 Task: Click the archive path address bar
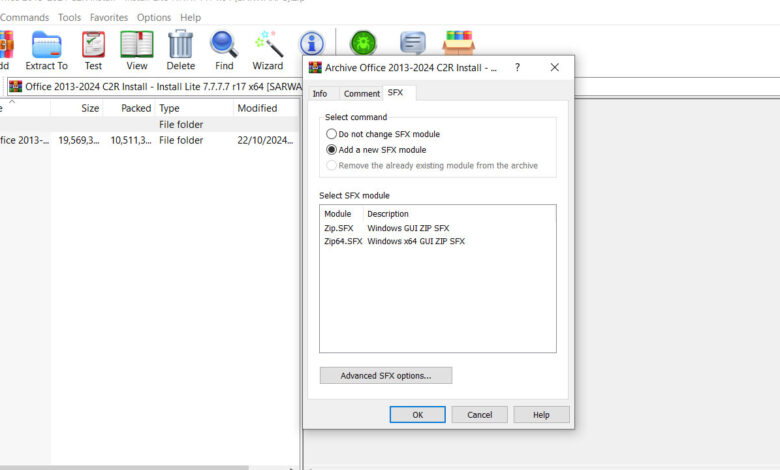(x=154, y=87)
